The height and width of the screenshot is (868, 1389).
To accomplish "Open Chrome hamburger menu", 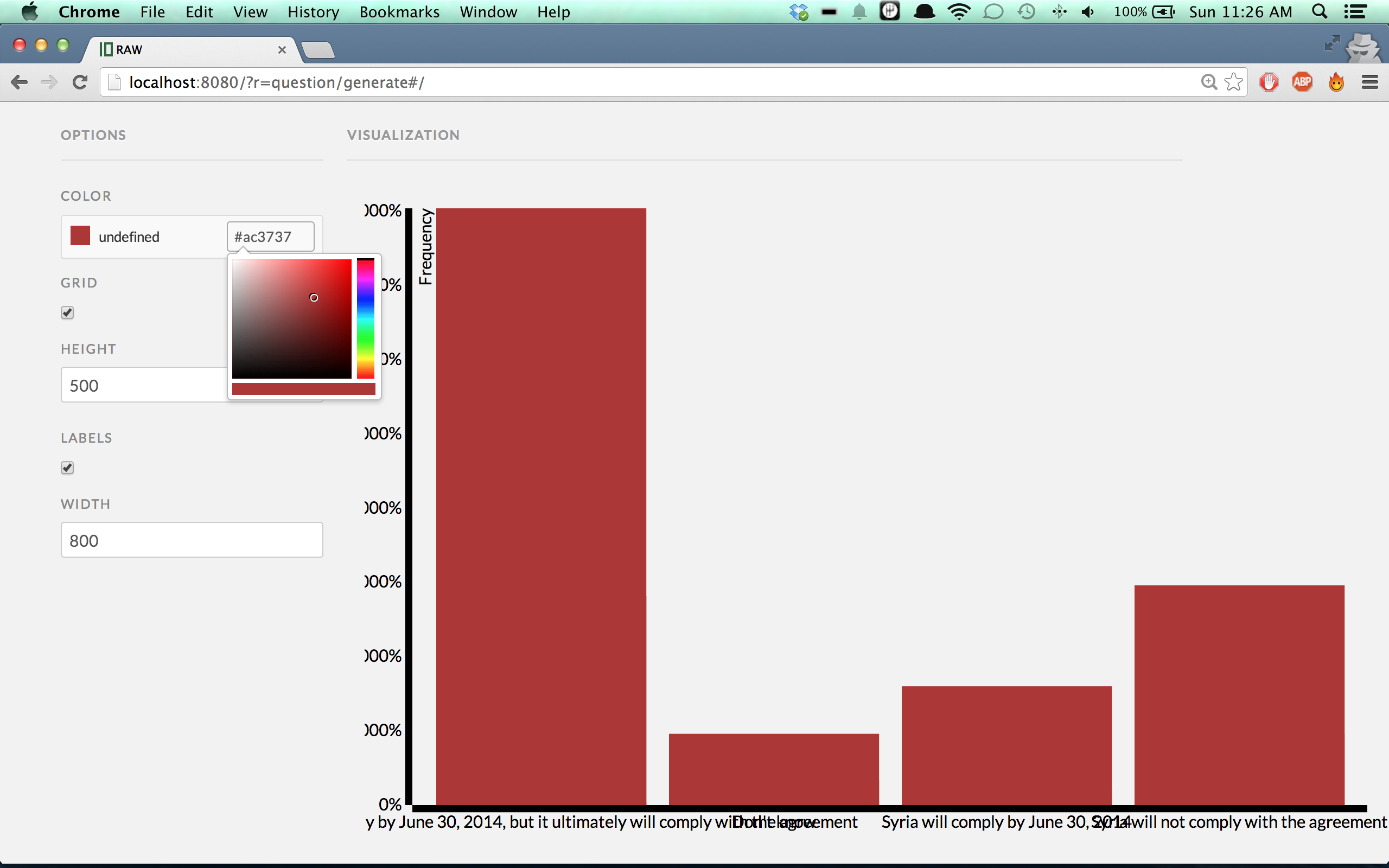I will (1369, 82).
